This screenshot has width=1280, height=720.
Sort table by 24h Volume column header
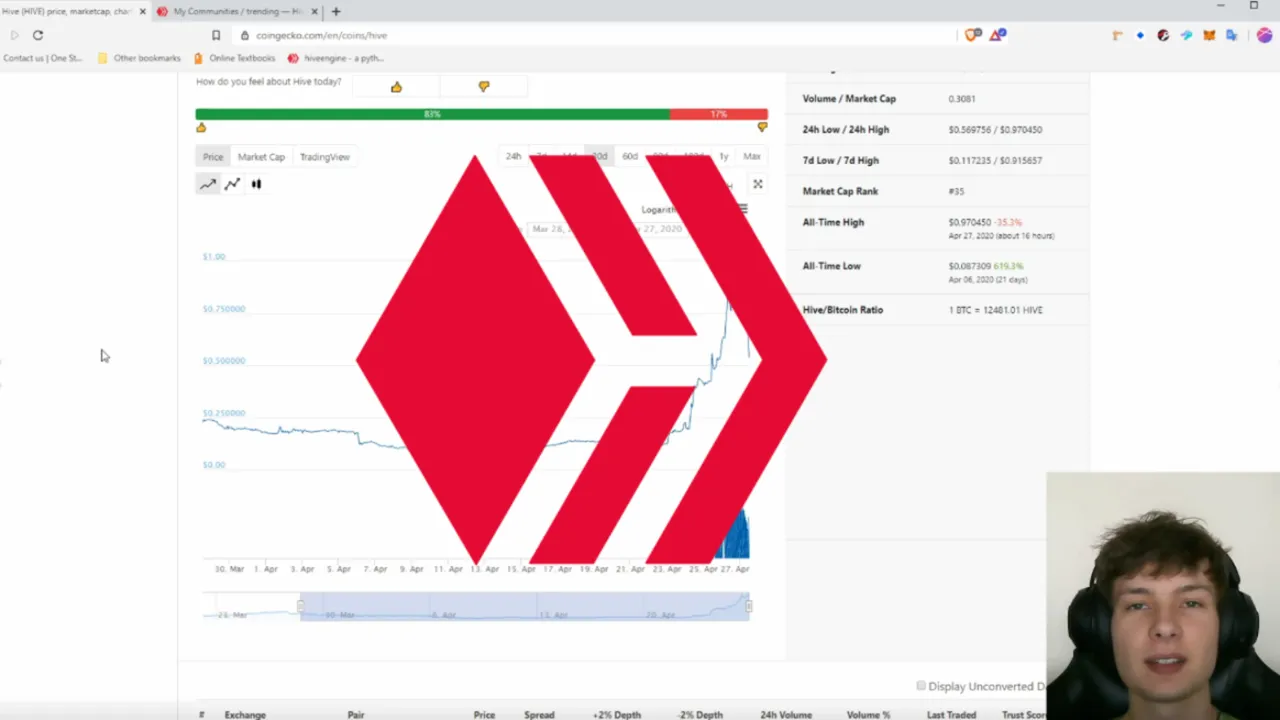click(786, 715)
